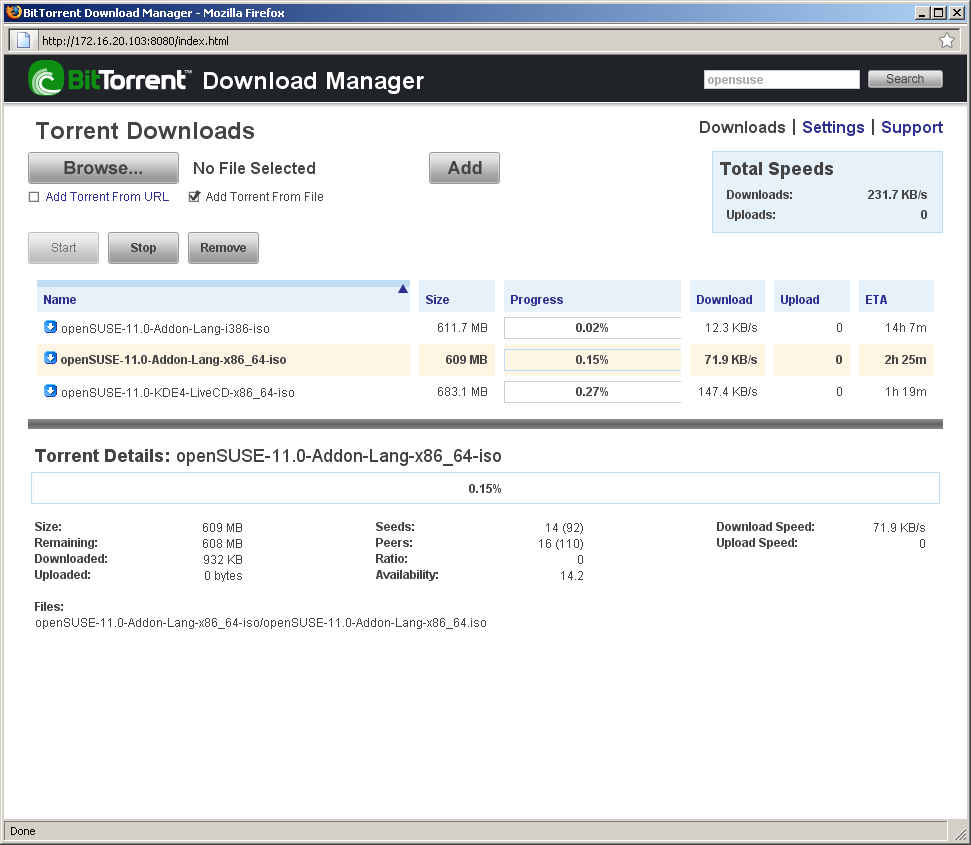
Task: Click the Browse... button
Action: [103, 168]
